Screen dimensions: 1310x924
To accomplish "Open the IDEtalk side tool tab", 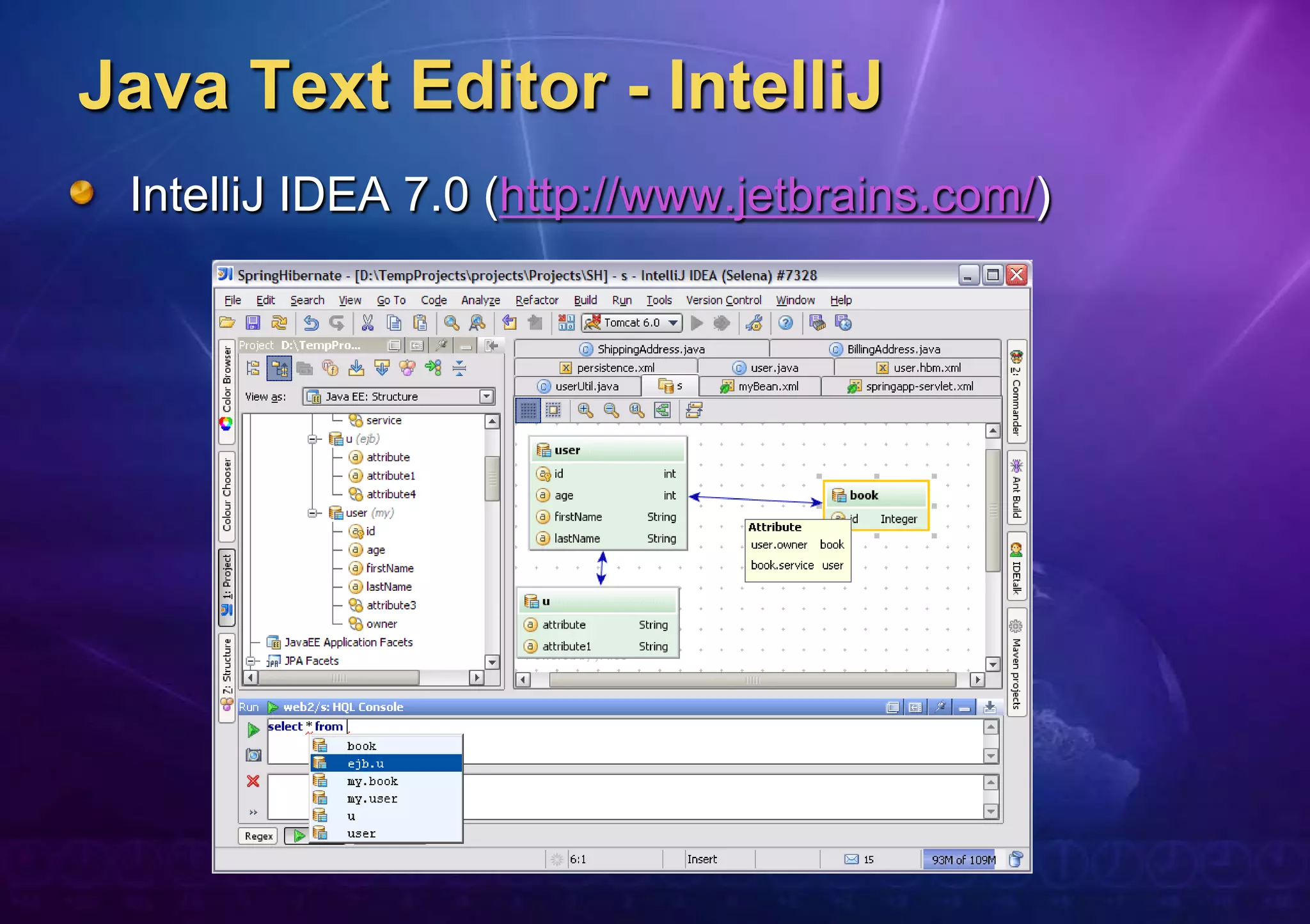I will pos(1016,567).
